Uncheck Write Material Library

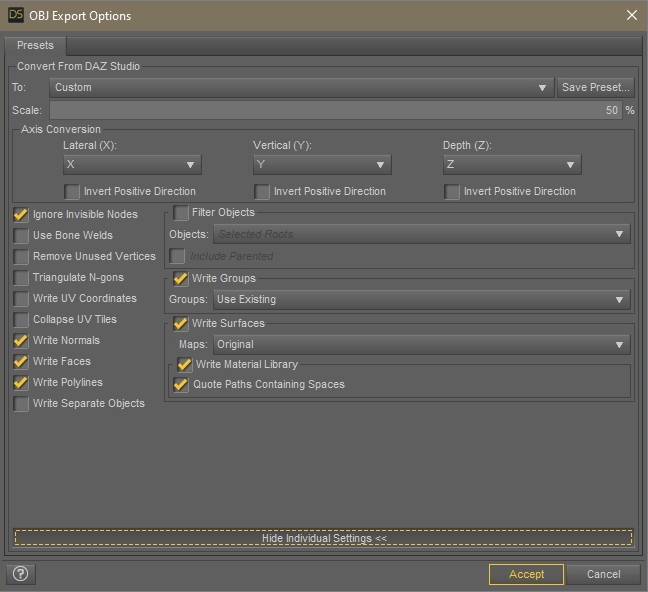[x=184, y=365]
